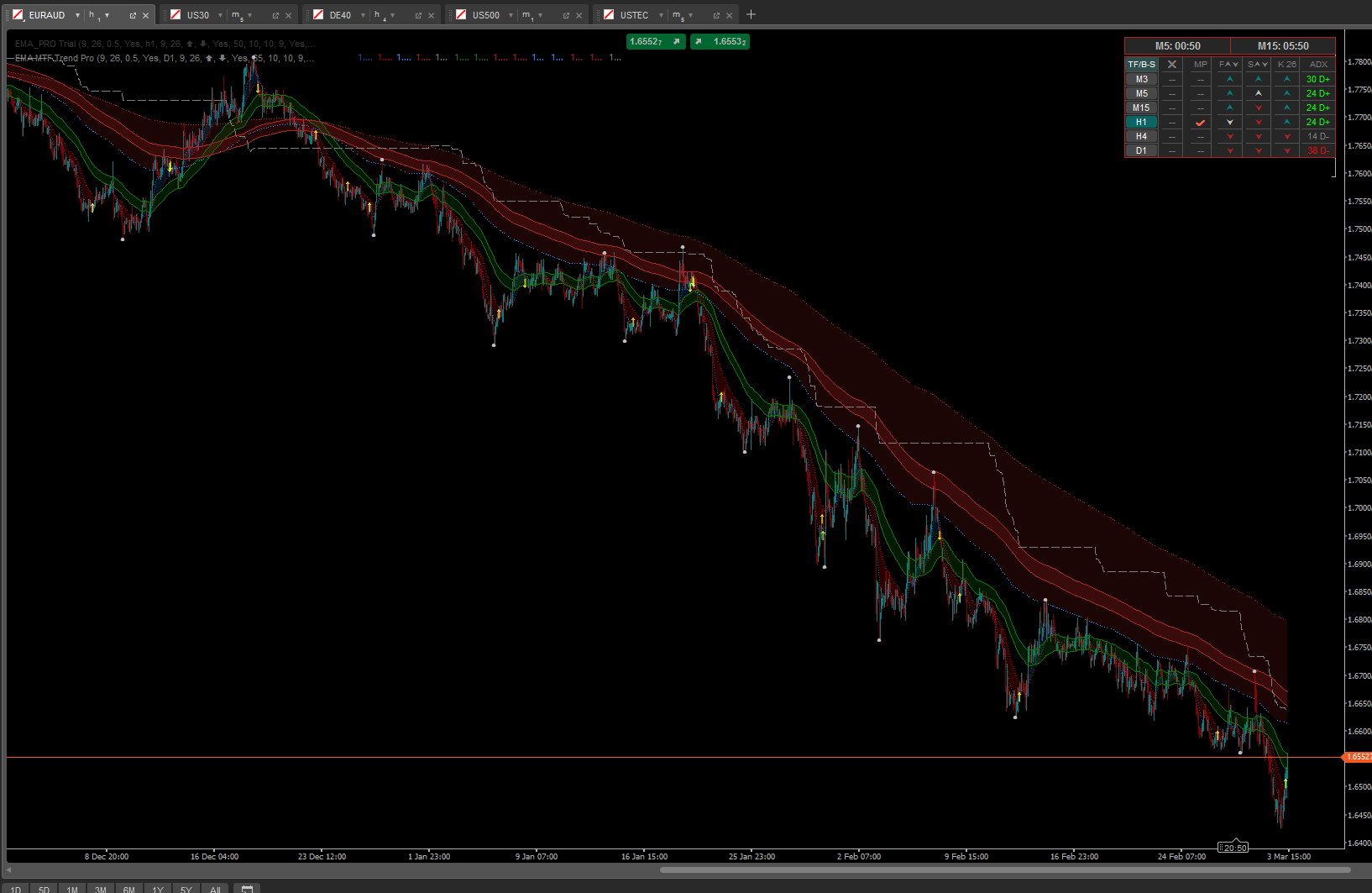
Task: Click the green sell price 1.65527 button
Action: tap(656, 41)
